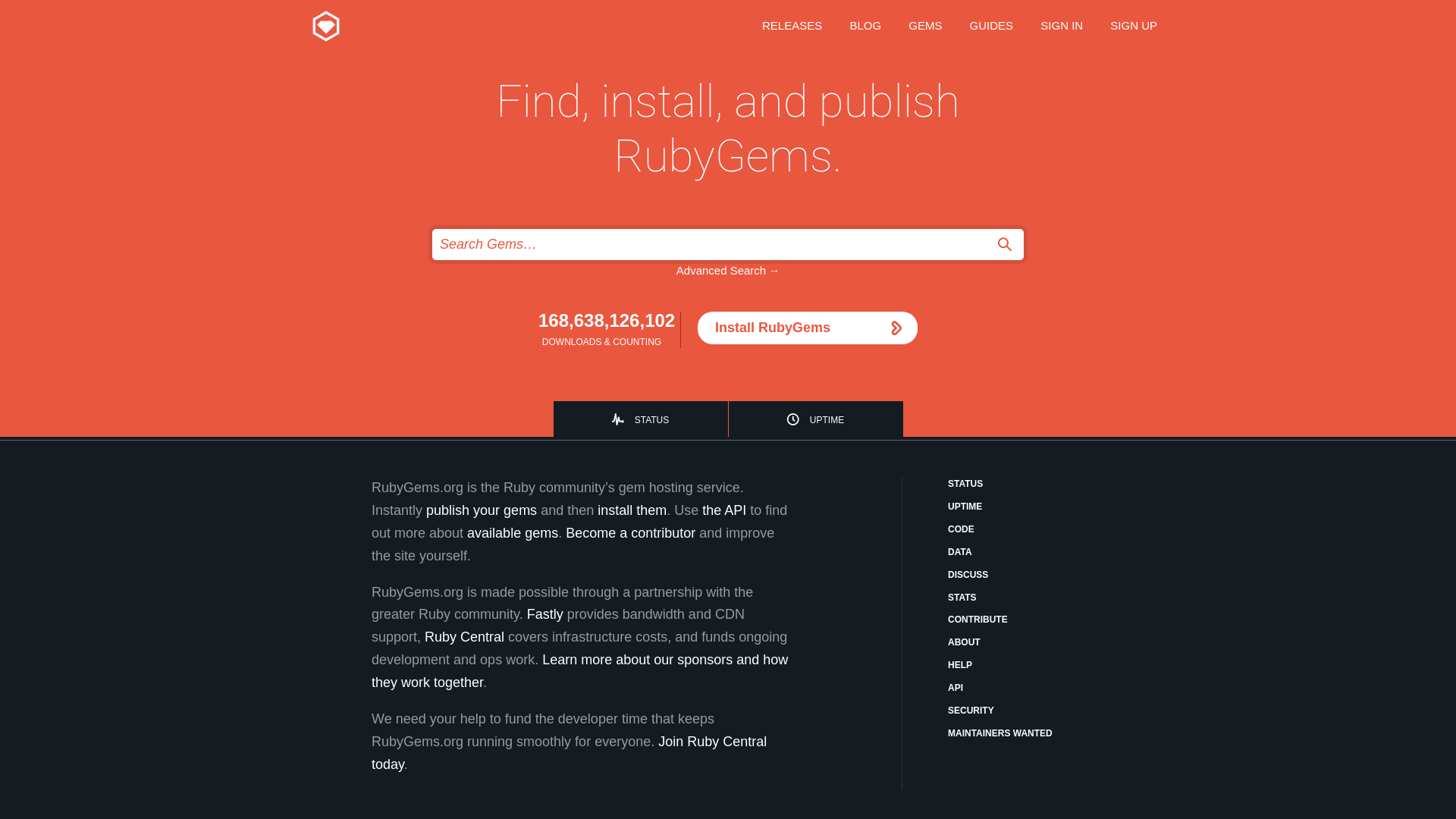
Task: Click the UPTIME clock icon
Action: point(793,419)
